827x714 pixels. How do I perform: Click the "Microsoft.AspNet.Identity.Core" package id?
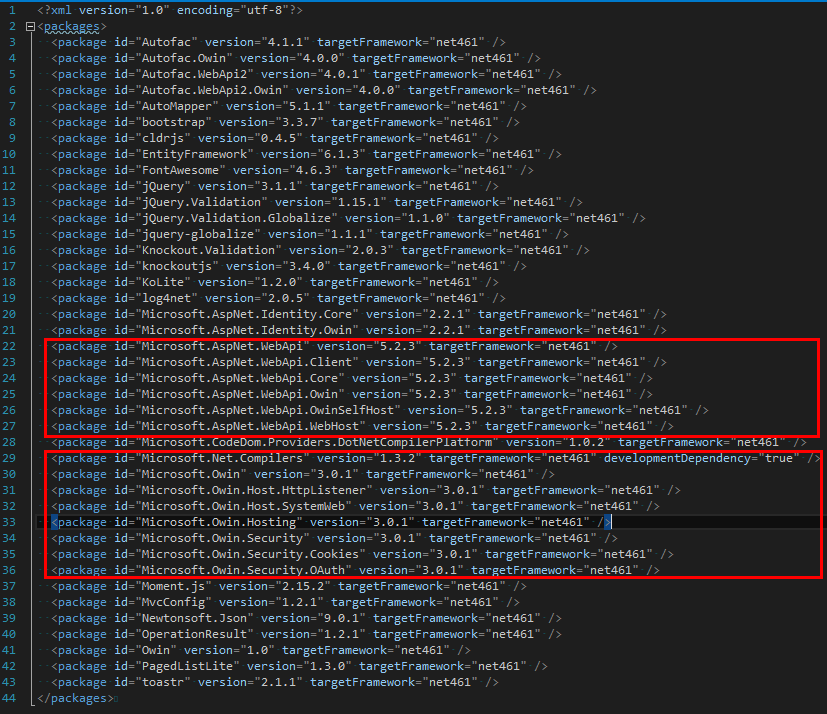click(x=247, y=314)
